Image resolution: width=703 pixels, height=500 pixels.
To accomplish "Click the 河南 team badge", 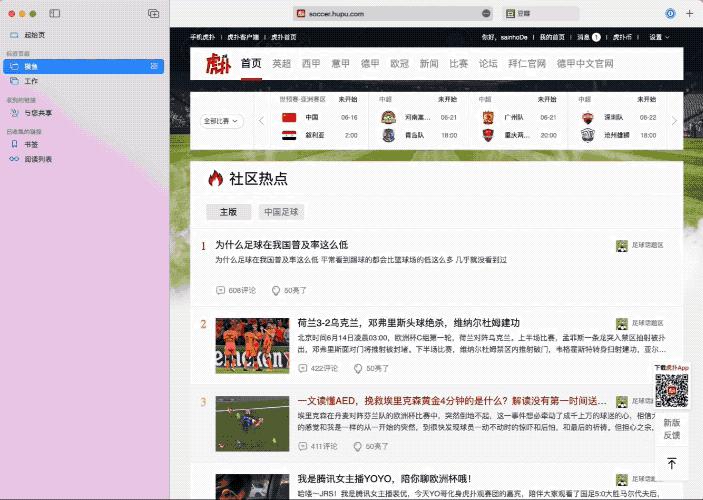I will (x=388, y=117).
